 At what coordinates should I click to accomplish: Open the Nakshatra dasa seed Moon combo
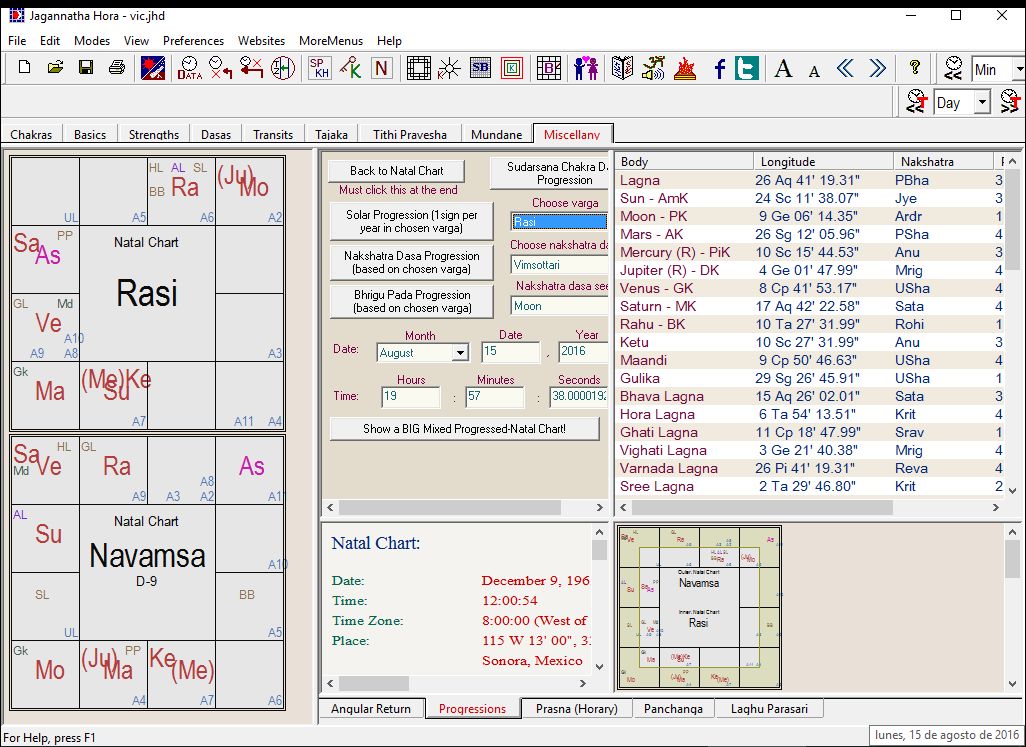click(560, 305)
